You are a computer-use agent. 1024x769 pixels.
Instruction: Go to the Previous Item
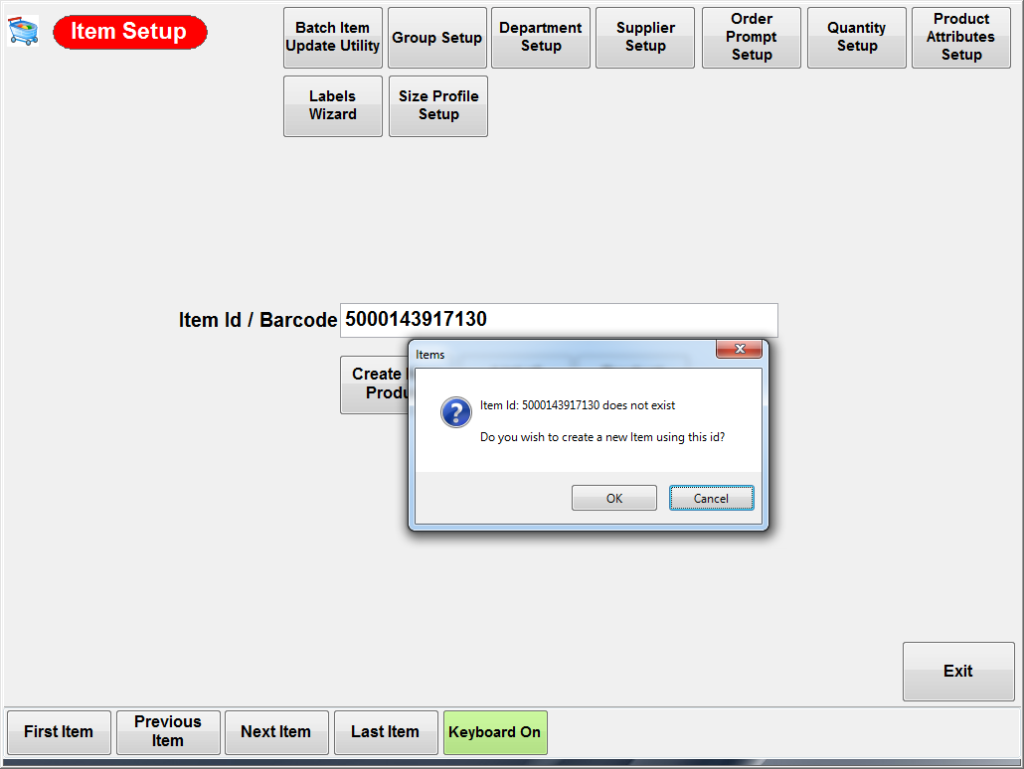click(x=167, y=732)
